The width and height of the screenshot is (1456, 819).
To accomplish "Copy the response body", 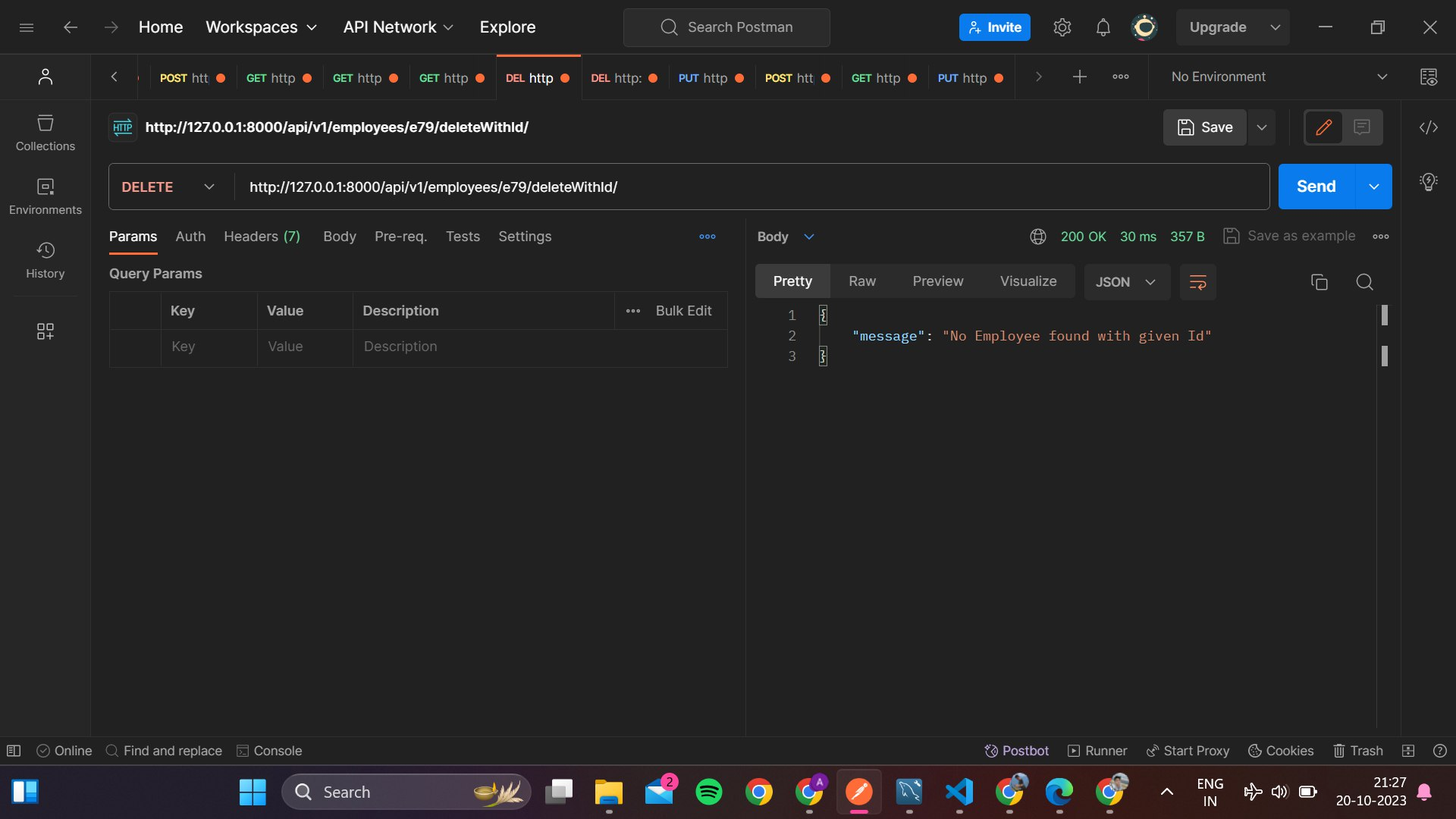I will coord(1319,281).
